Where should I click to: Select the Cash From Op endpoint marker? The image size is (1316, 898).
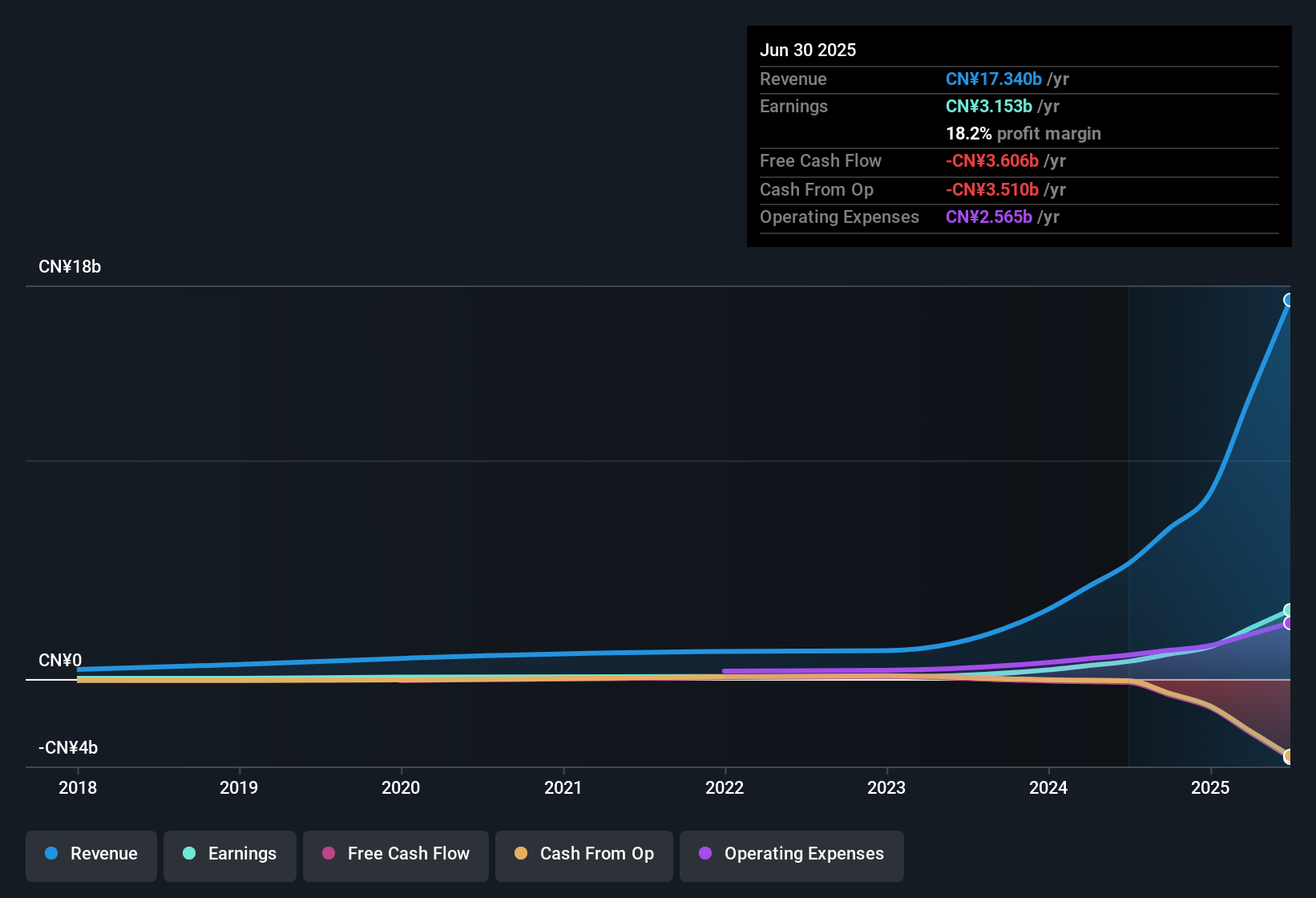pos(1289,755)
